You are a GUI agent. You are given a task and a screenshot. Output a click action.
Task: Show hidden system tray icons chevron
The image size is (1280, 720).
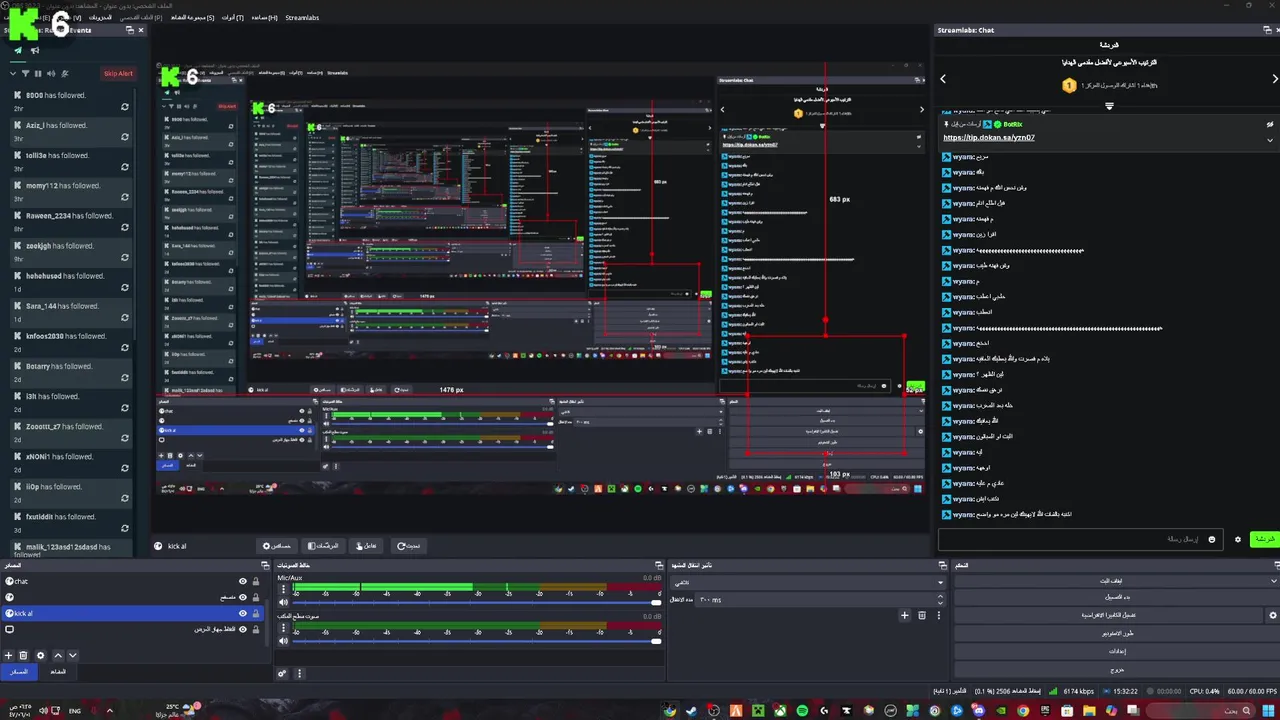click(x=110, y=711)
